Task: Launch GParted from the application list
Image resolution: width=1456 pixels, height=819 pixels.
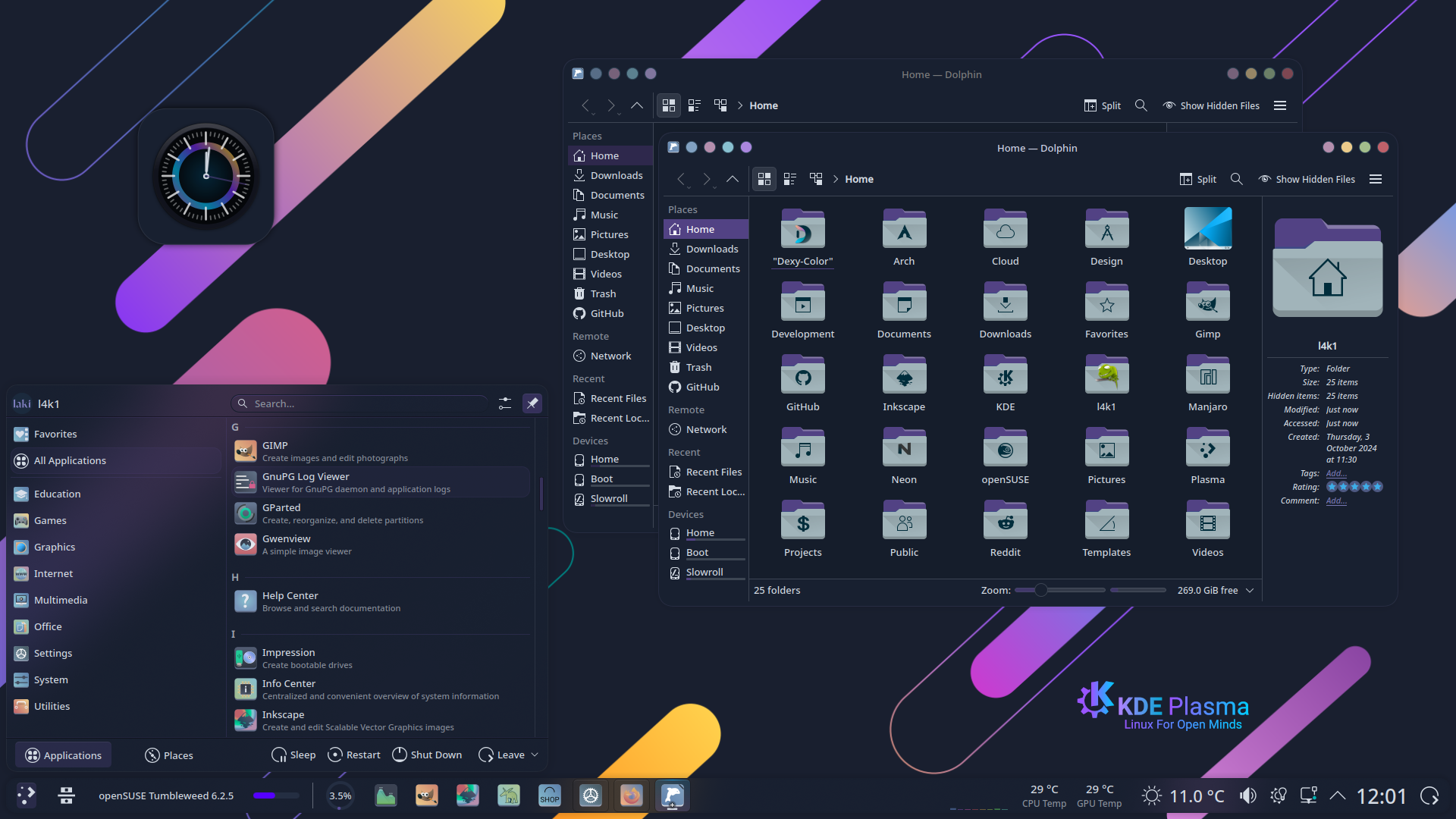Action: click(381, 513)
